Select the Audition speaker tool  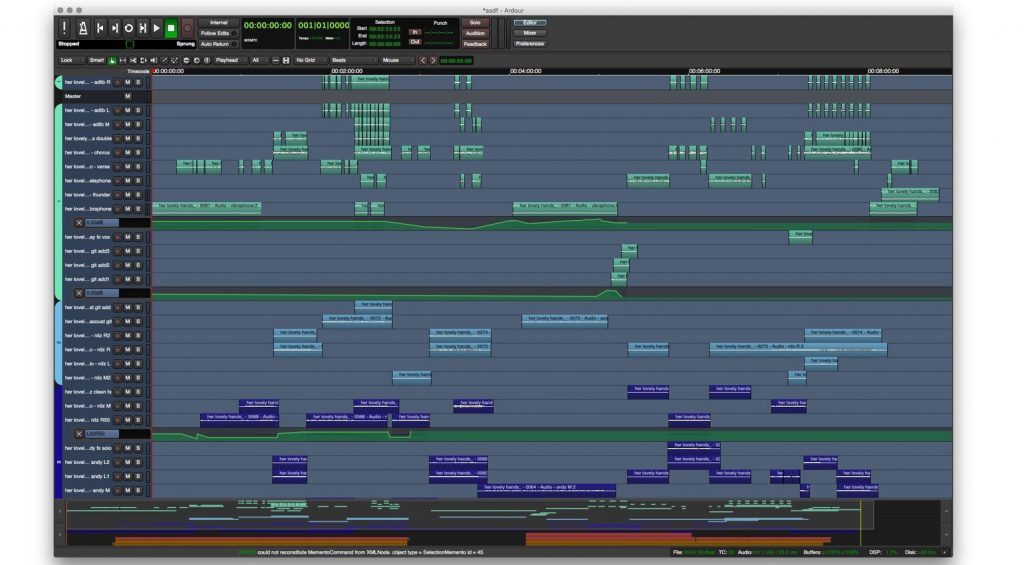click(x=153, y=61)
